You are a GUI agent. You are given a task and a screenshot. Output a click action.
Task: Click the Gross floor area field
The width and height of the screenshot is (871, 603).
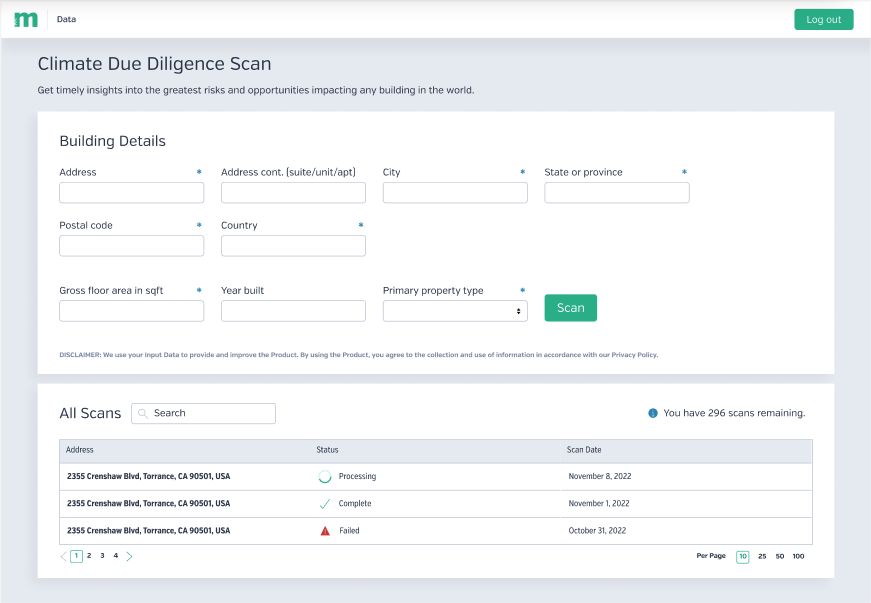131,311
